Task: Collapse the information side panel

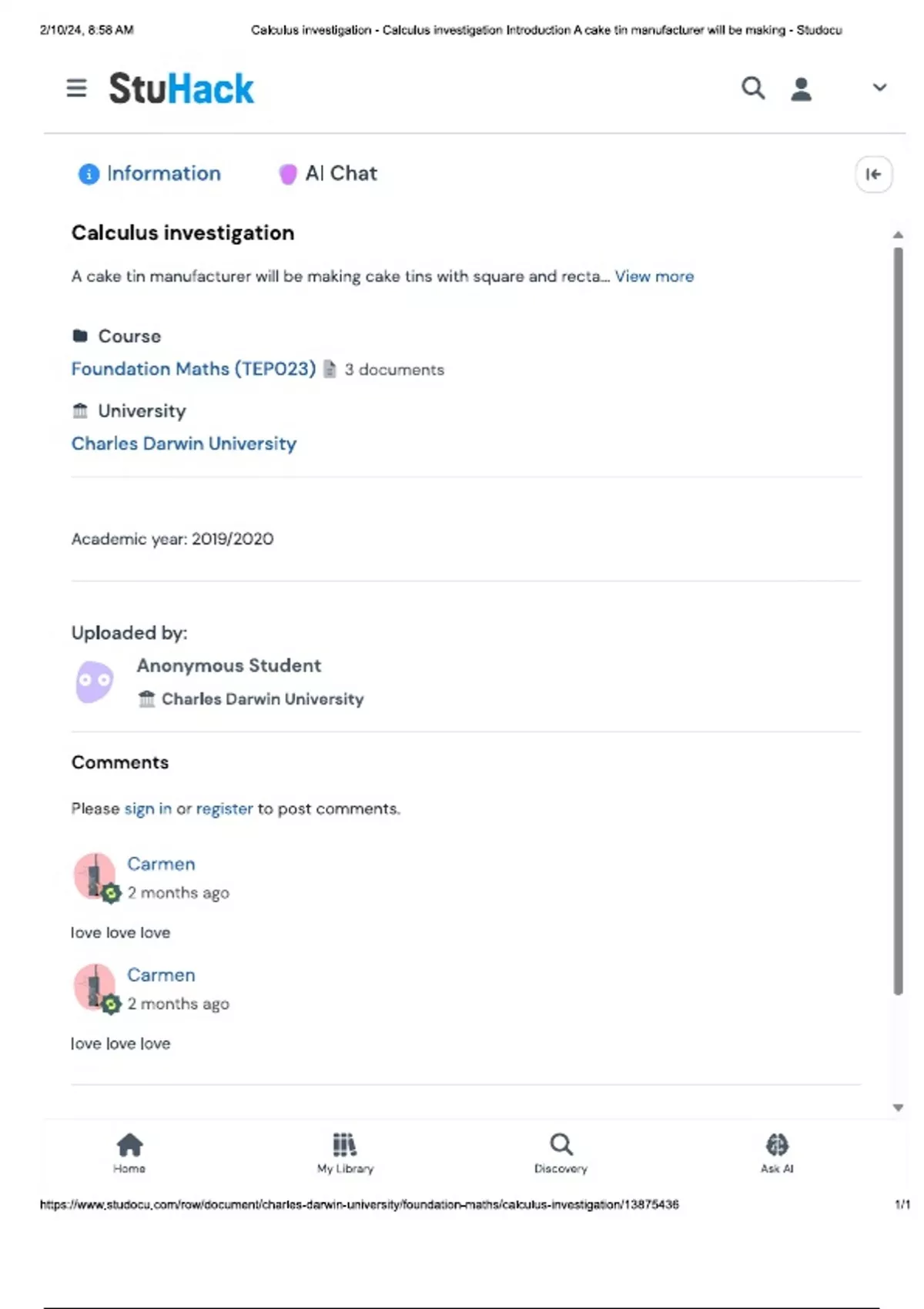Action: 873,174
